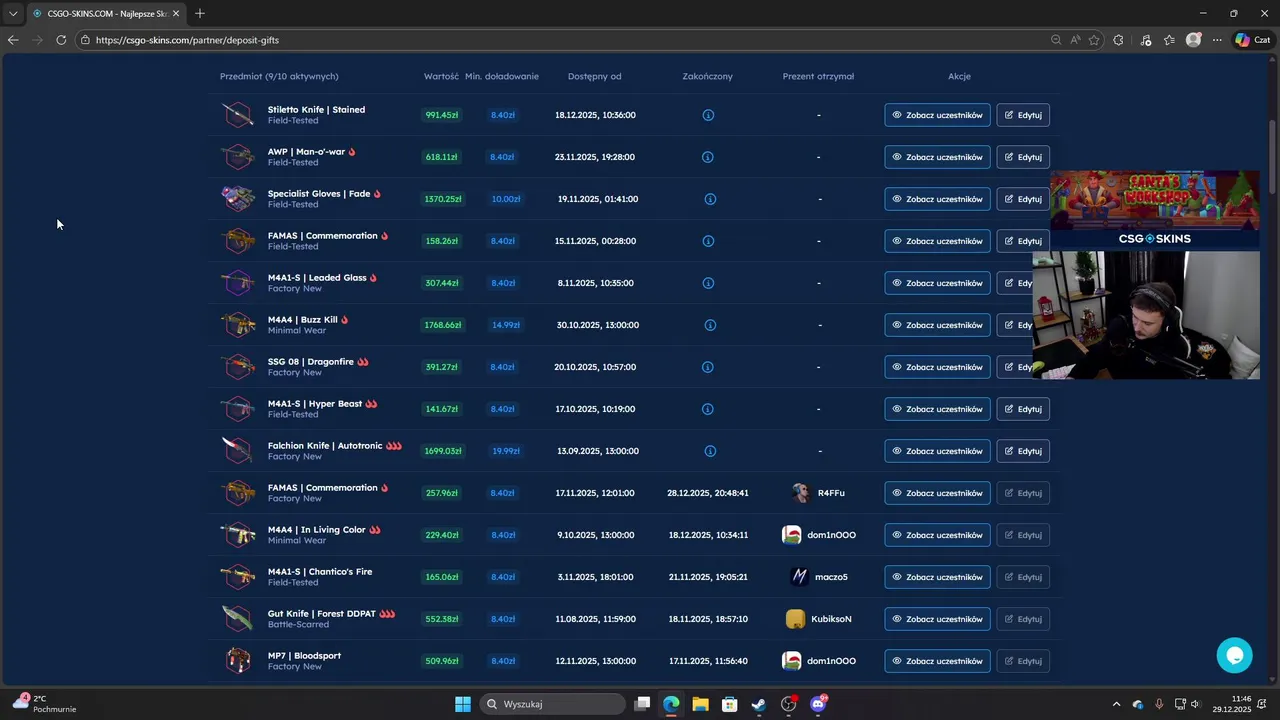Click the Wartość column header

pos(441,76)
